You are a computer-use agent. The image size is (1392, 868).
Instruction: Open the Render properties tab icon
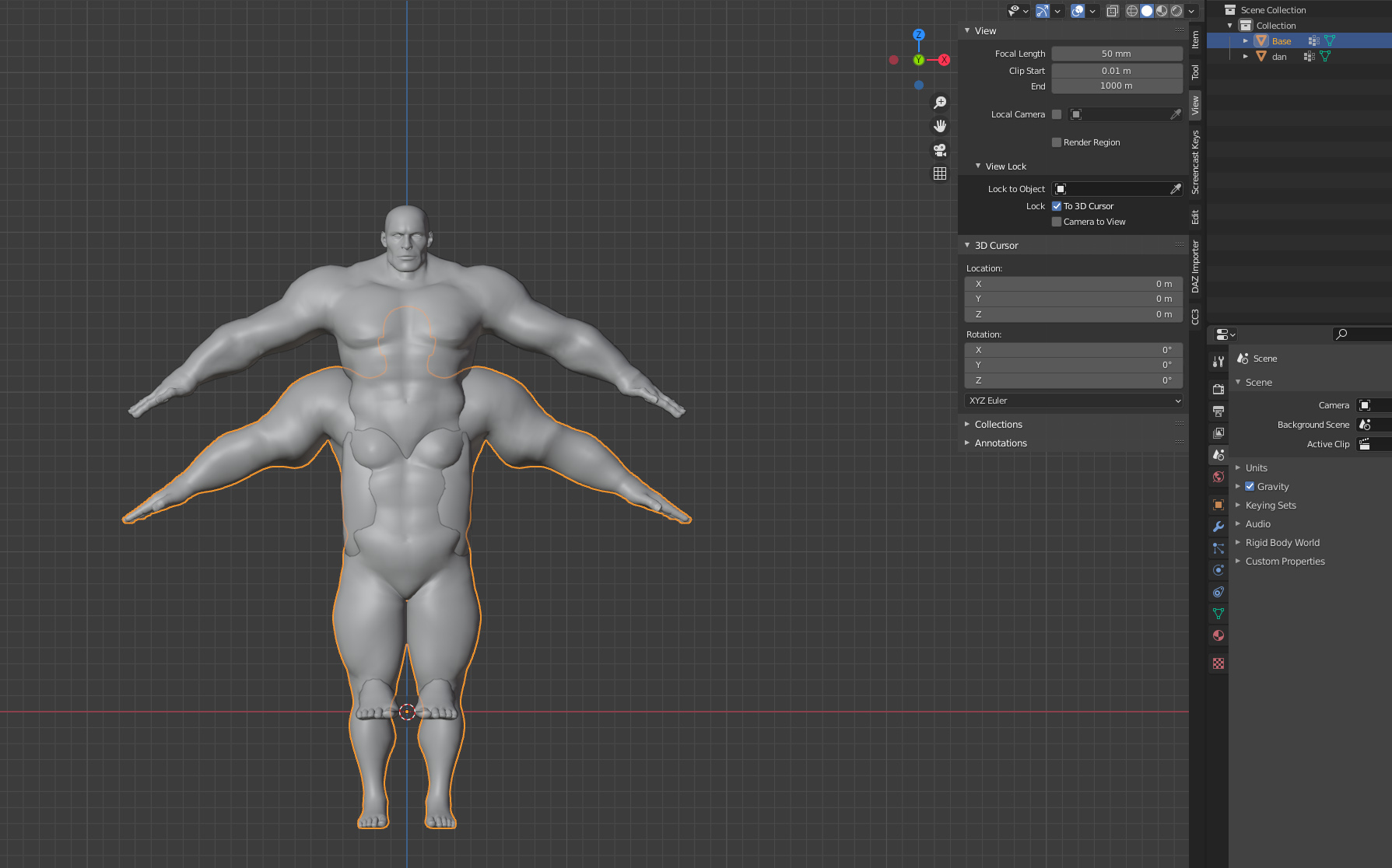point(1218,389)
